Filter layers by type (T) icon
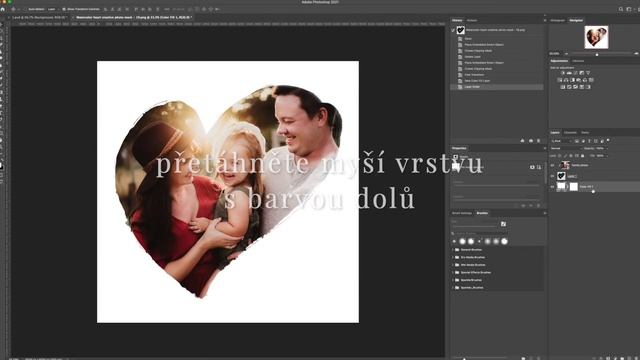Image resolution: width=640 pixels, height=360 pixels. click(x=589, y=141)
